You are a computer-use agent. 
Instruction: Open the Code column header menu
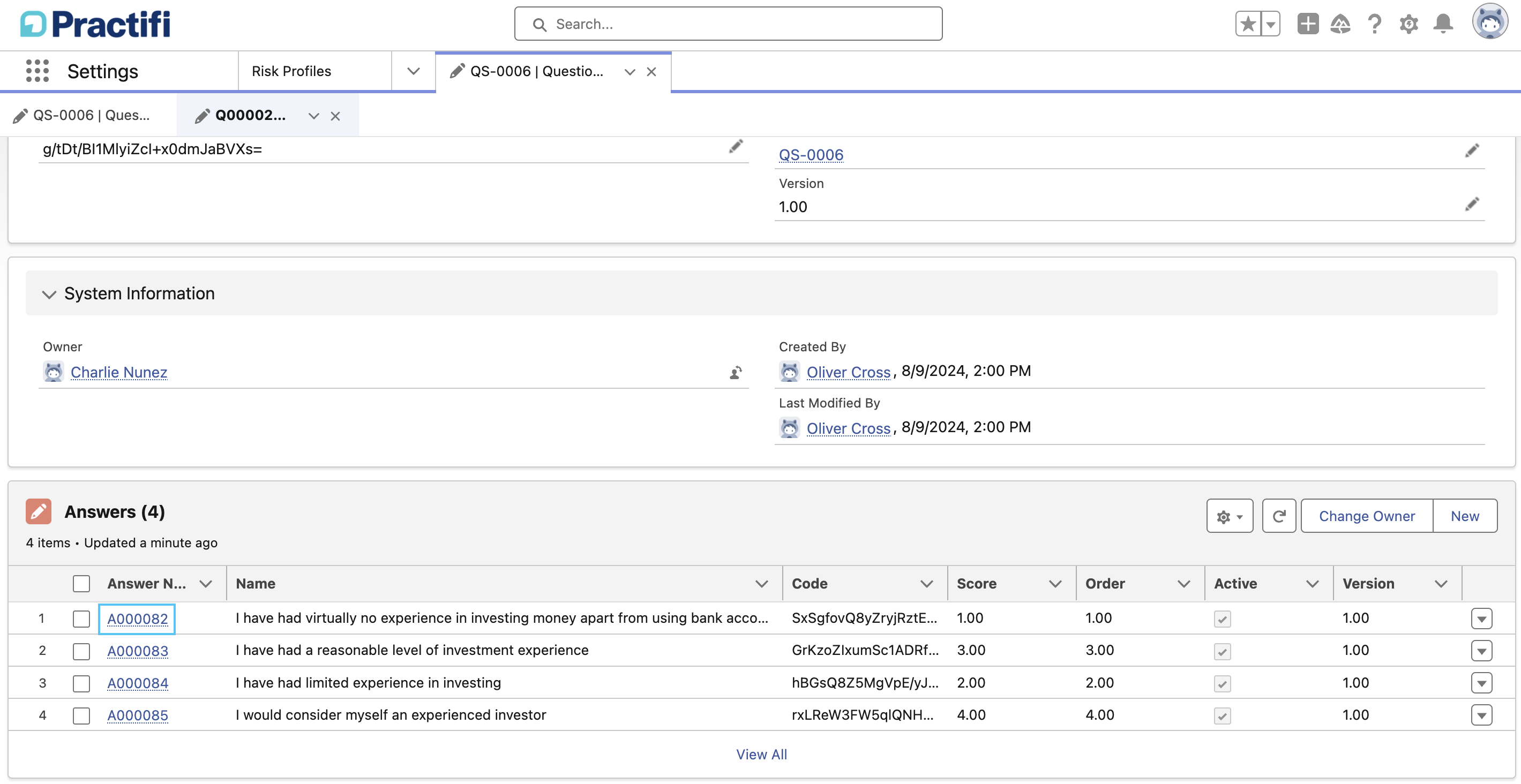(926, 584)
